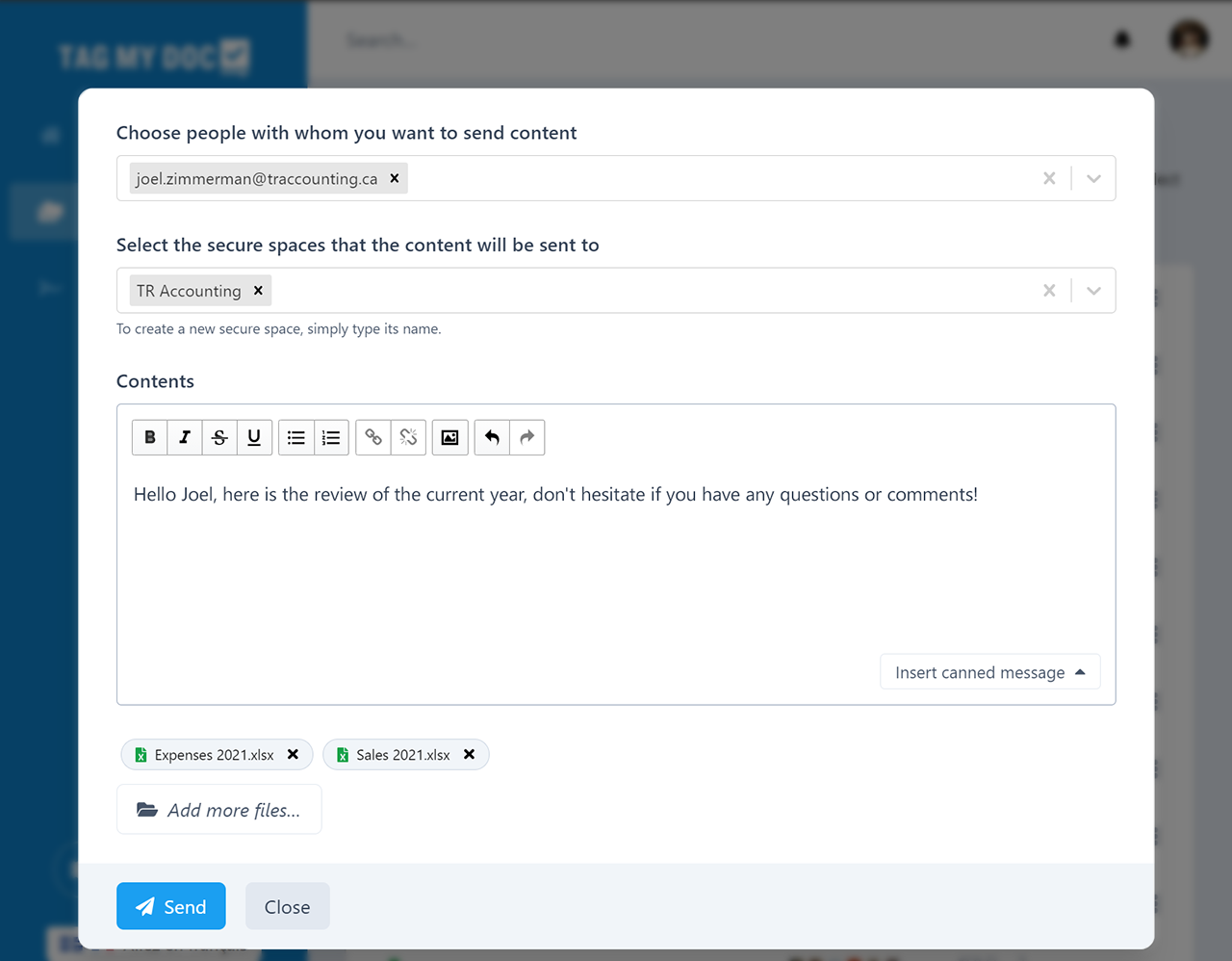Focus the secure spaces input field
This screenshot has width=1232, height=961.
[616, 290]
